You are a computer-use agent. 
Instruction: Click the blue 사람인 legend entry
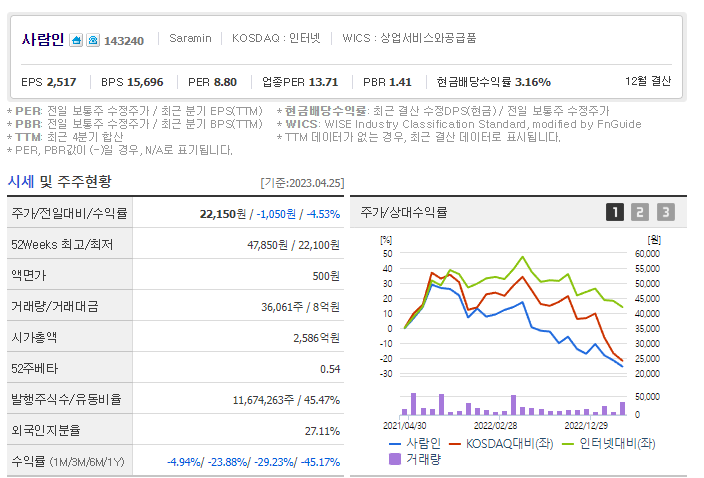(415, 444)
